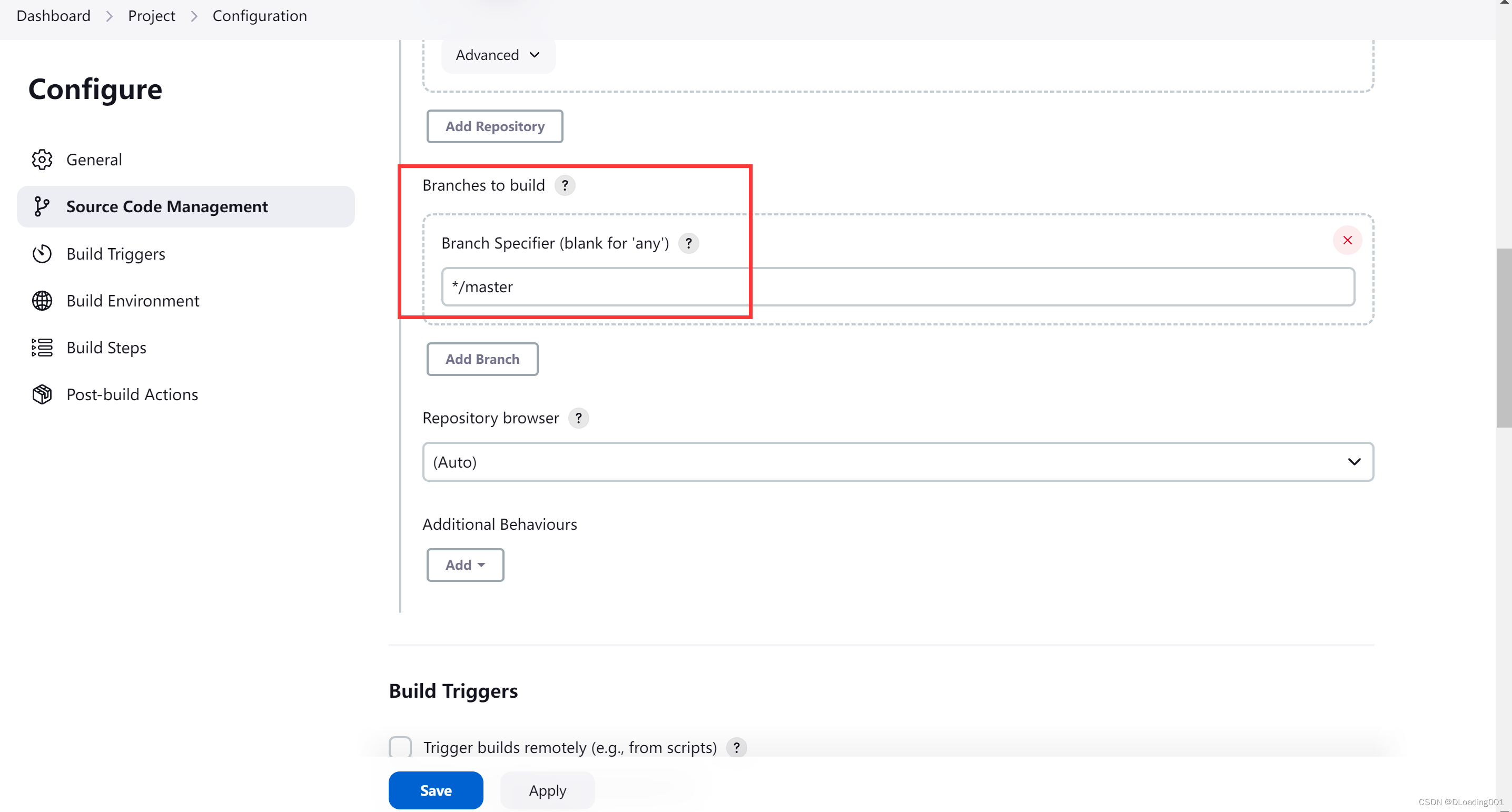Viewport: 1512px width, 812px height.
Task: Open the Branches to build help tooltip
Action: point(565,185)
